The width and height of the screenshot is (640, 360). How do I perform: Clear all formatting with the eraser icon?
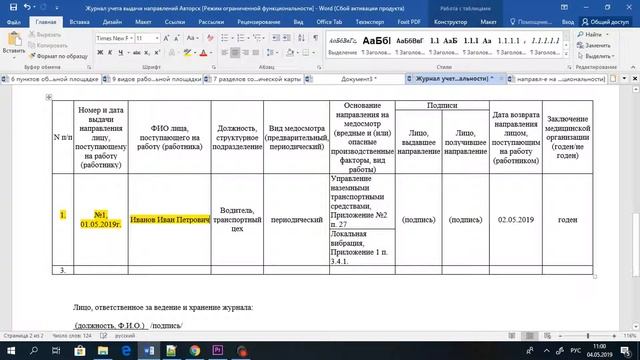coord(210,38)
